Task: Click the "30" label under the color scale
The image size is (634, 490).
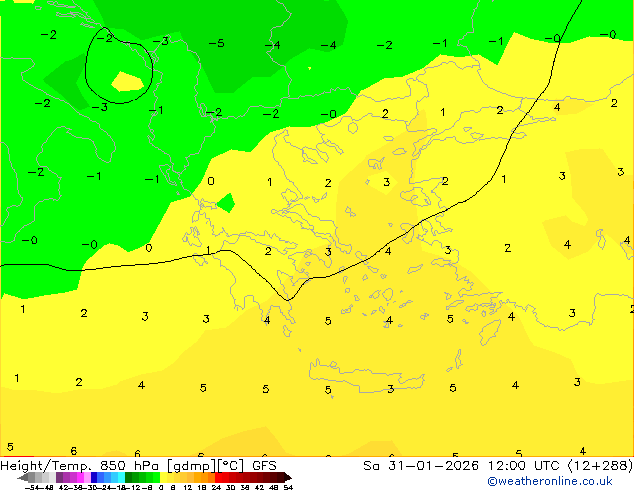Action: (230, 487)
